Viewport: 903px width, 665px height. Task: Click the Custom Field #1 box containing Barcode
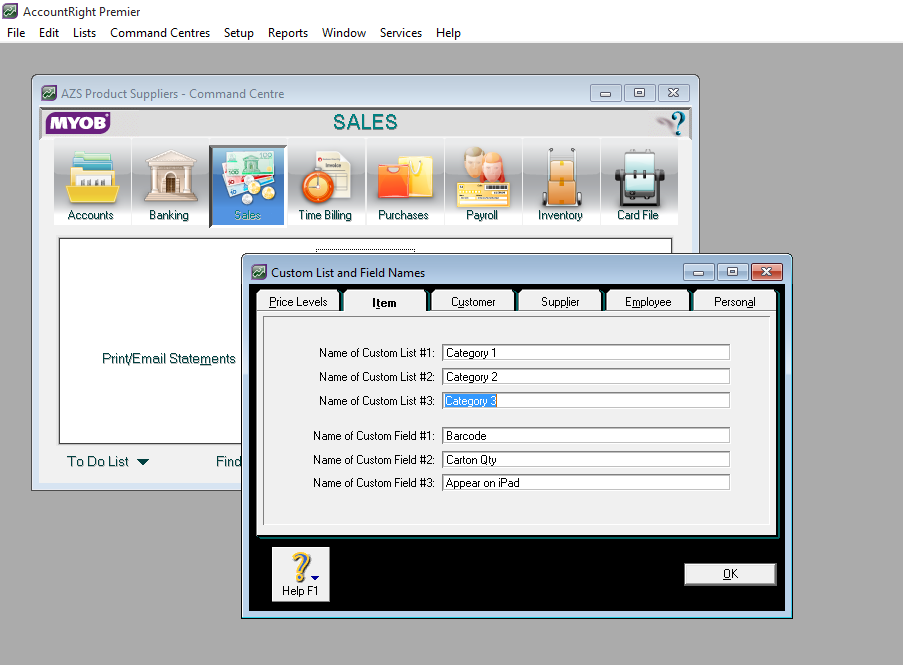coord(586,436)
